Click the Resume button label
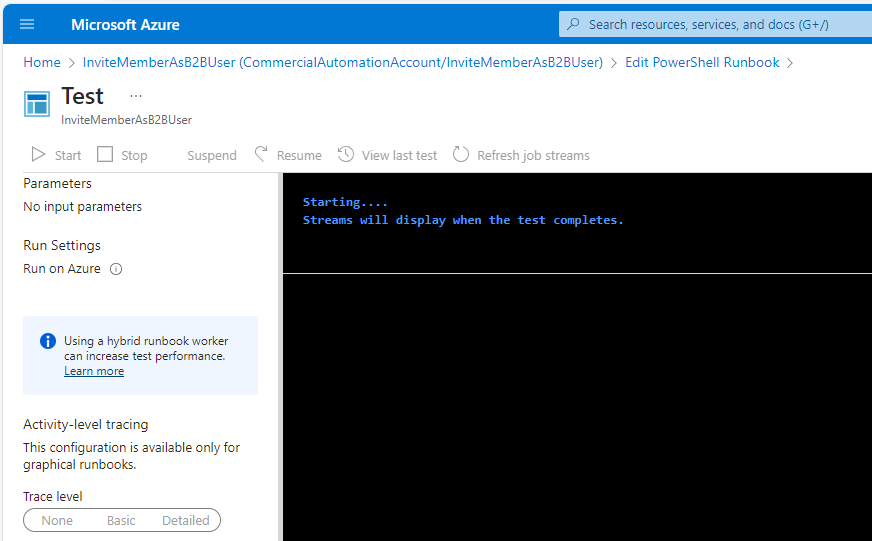872x541 pixels. pyautogui.click(x=299, y=156)
